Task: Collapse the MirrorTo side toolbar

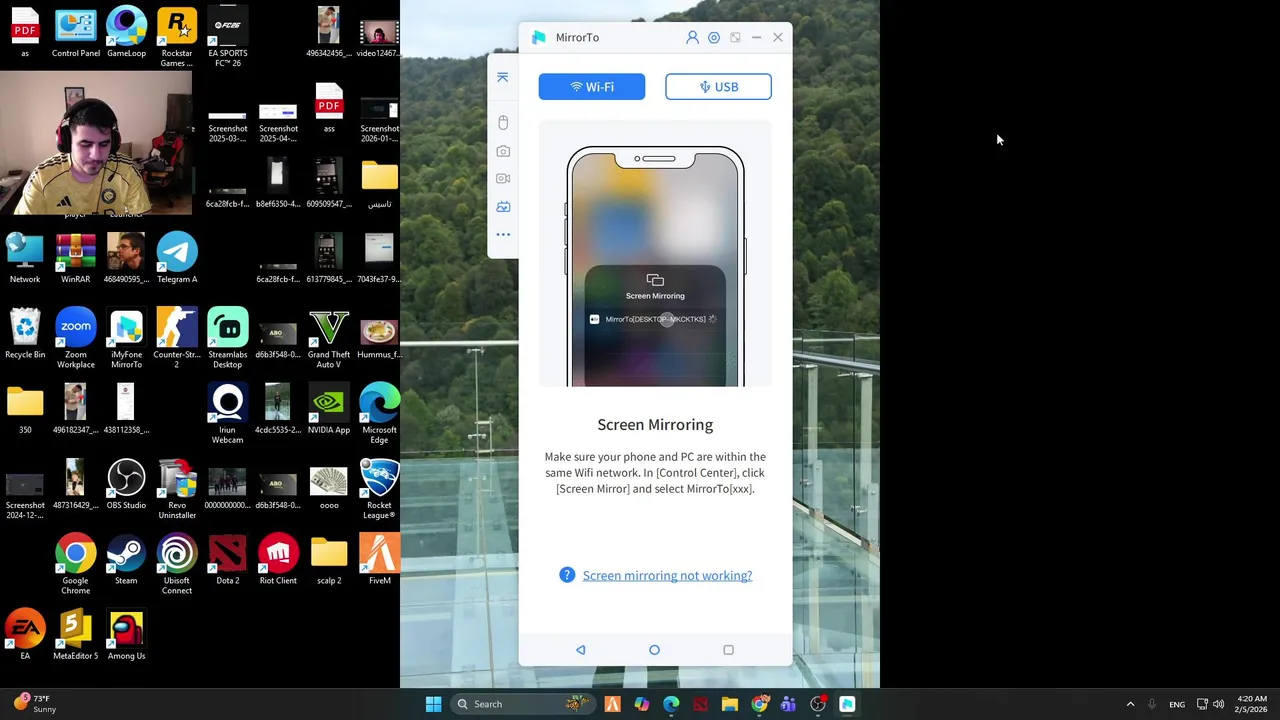Action: pyautogui.click(x=503, y=77)
